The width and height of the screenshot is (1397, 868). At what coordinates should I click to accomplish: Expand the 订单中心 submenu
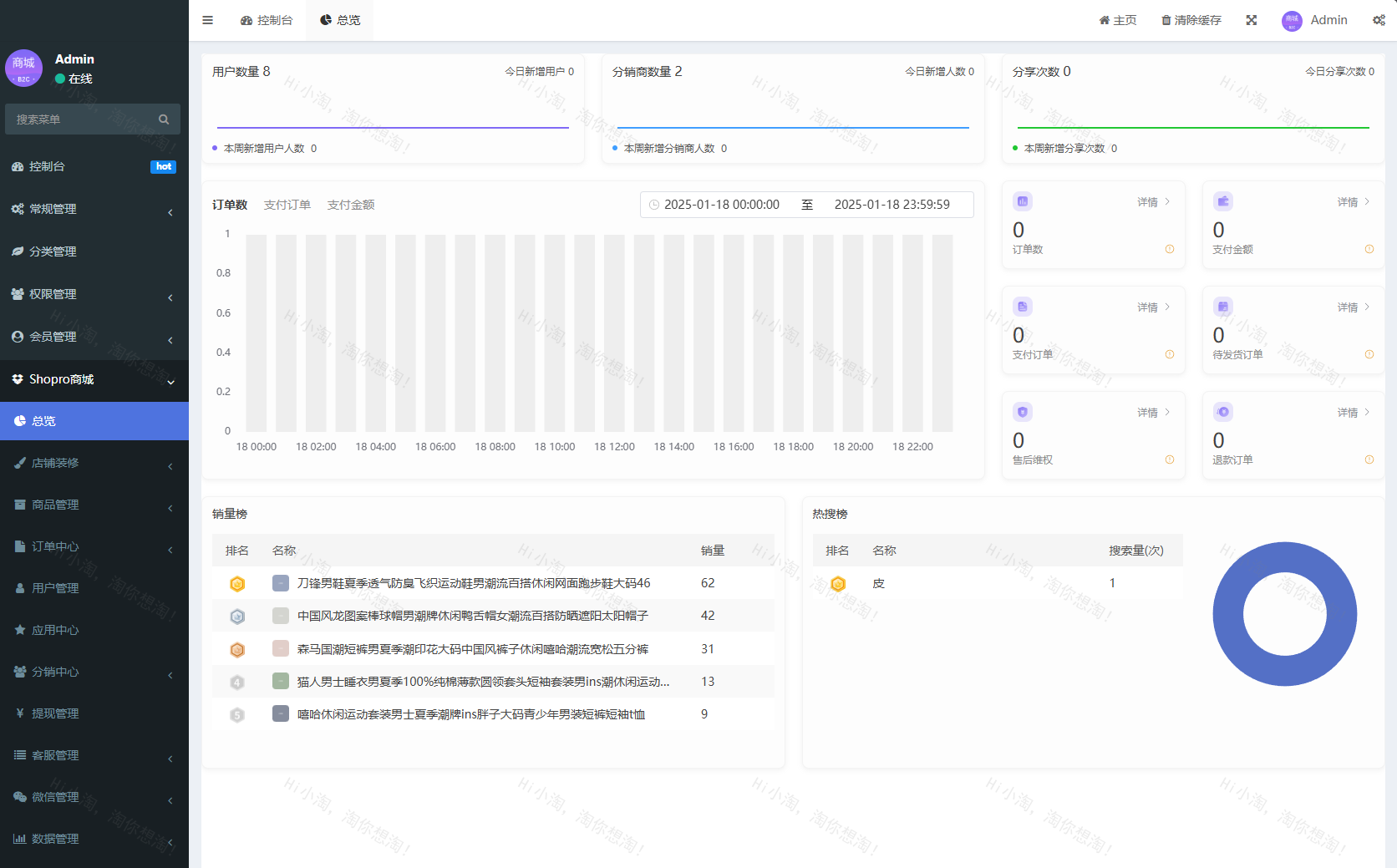coord(94,546)
